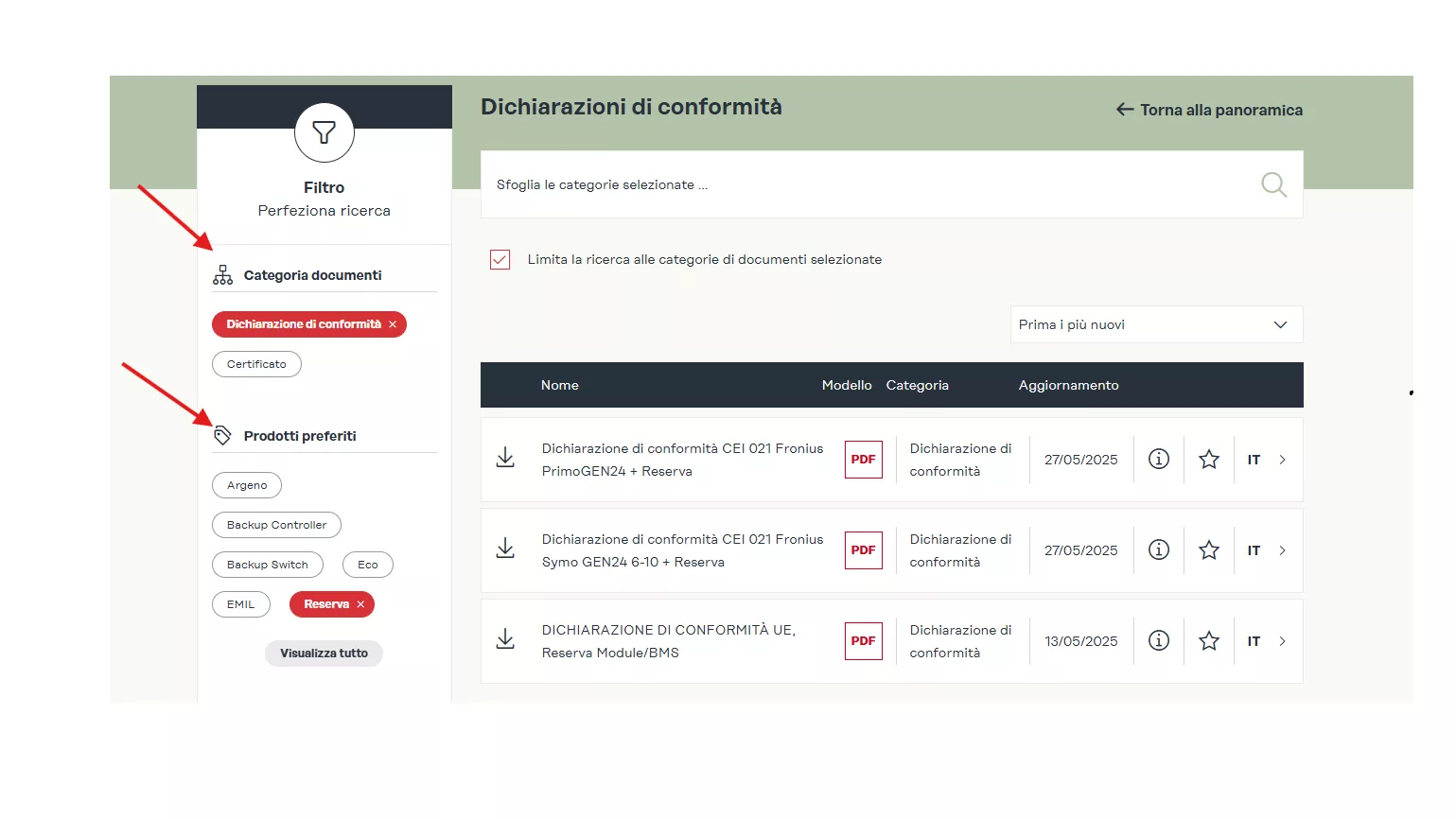Show info for Reserva Module/BMS document

(x=1158, y=640)
